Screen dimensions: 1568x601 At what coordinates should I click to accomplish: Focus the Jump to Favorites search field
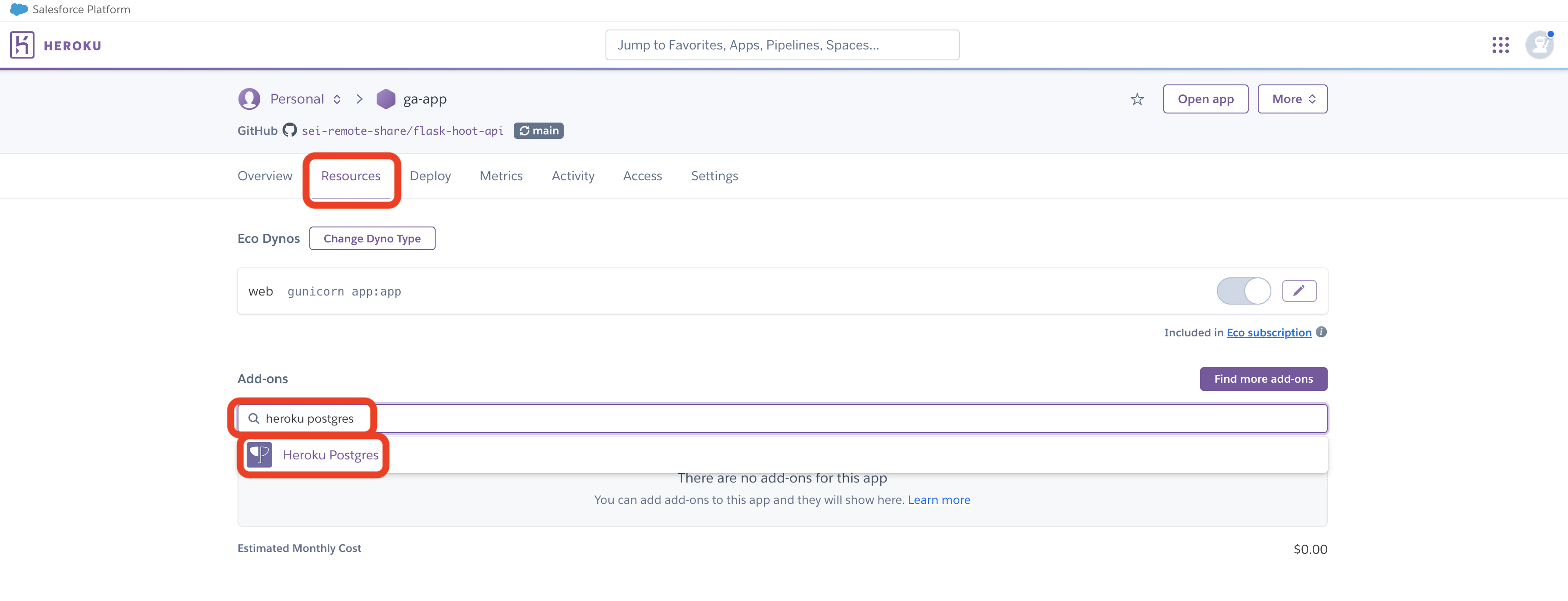(x=782, y=45)
